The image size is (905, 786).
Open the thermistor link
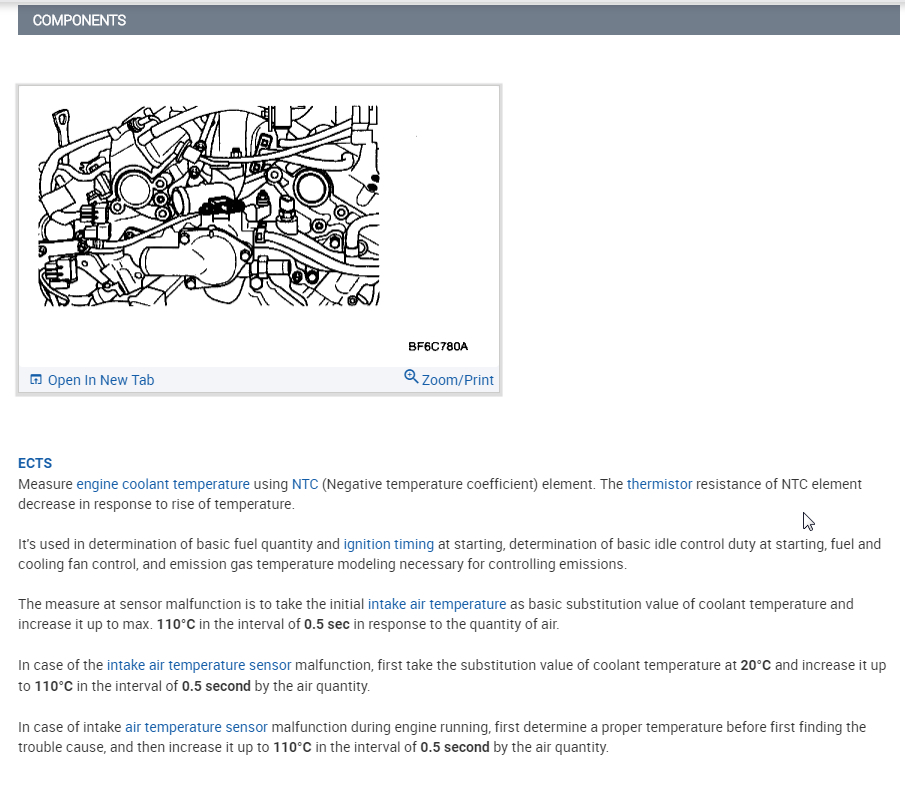[x=659, y=484]
